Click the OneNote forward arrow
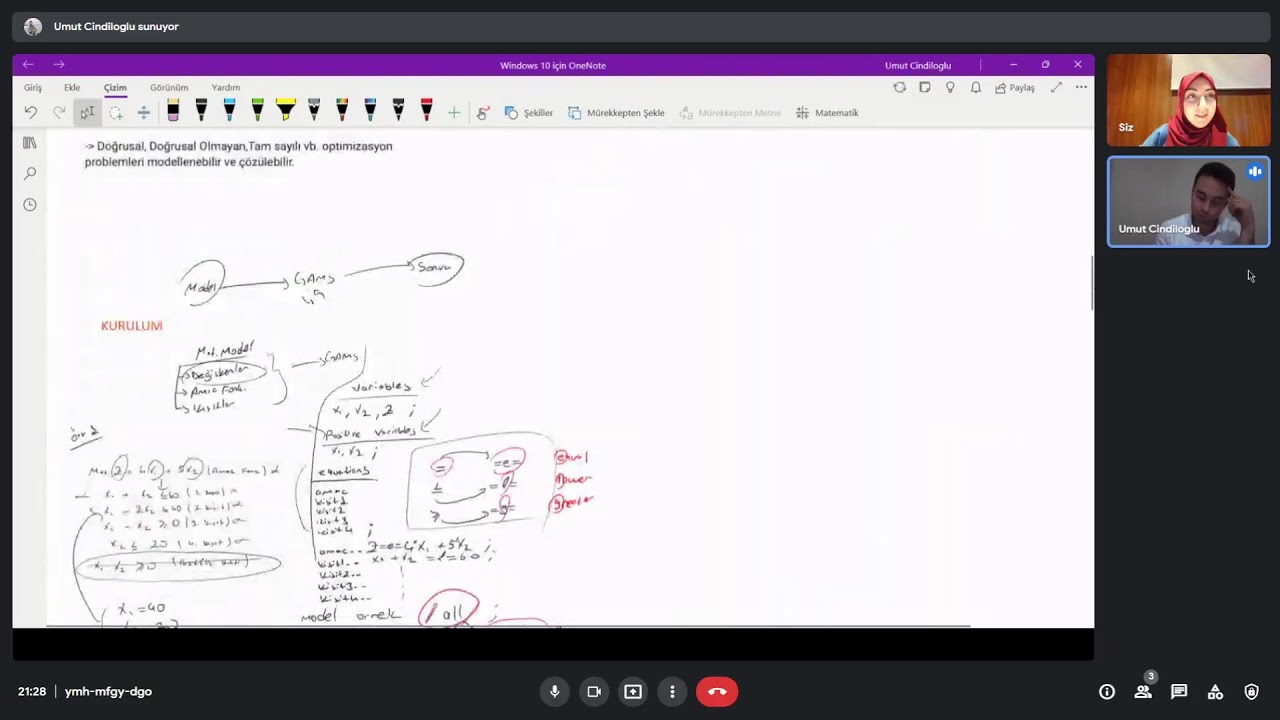Image resolution: width=1280 pixels, height=720 pixels. click(x=59, y=65)
